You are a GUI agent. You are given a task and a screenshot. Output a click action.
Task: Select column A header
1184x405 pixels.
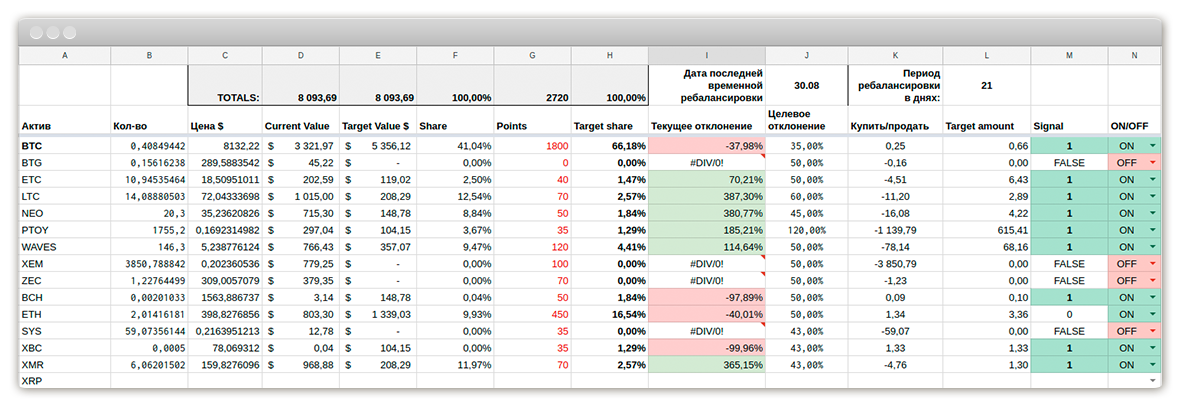point(65,56)
